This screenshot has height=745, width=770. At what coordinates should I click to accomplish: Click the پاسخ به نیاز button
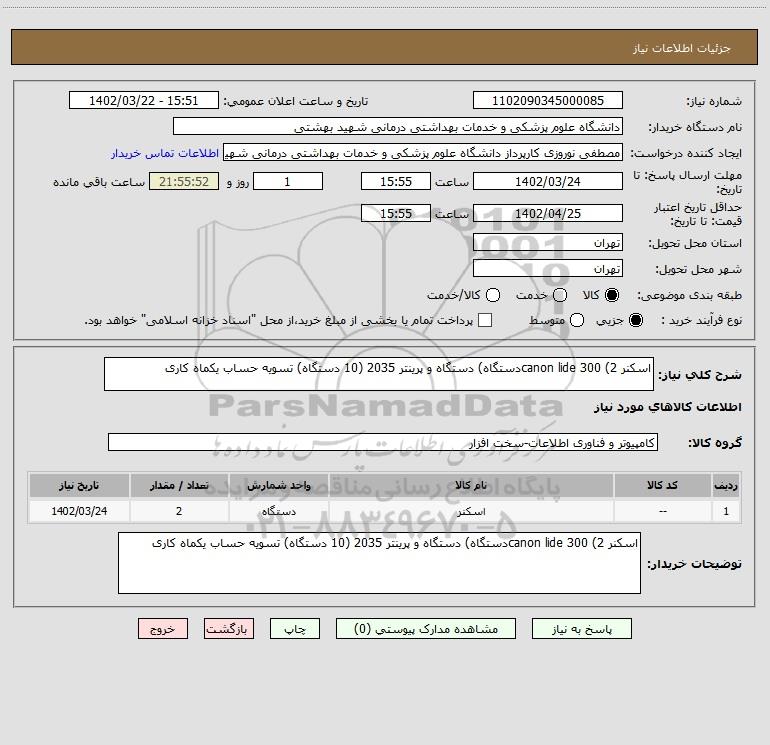tap(581, 629)
